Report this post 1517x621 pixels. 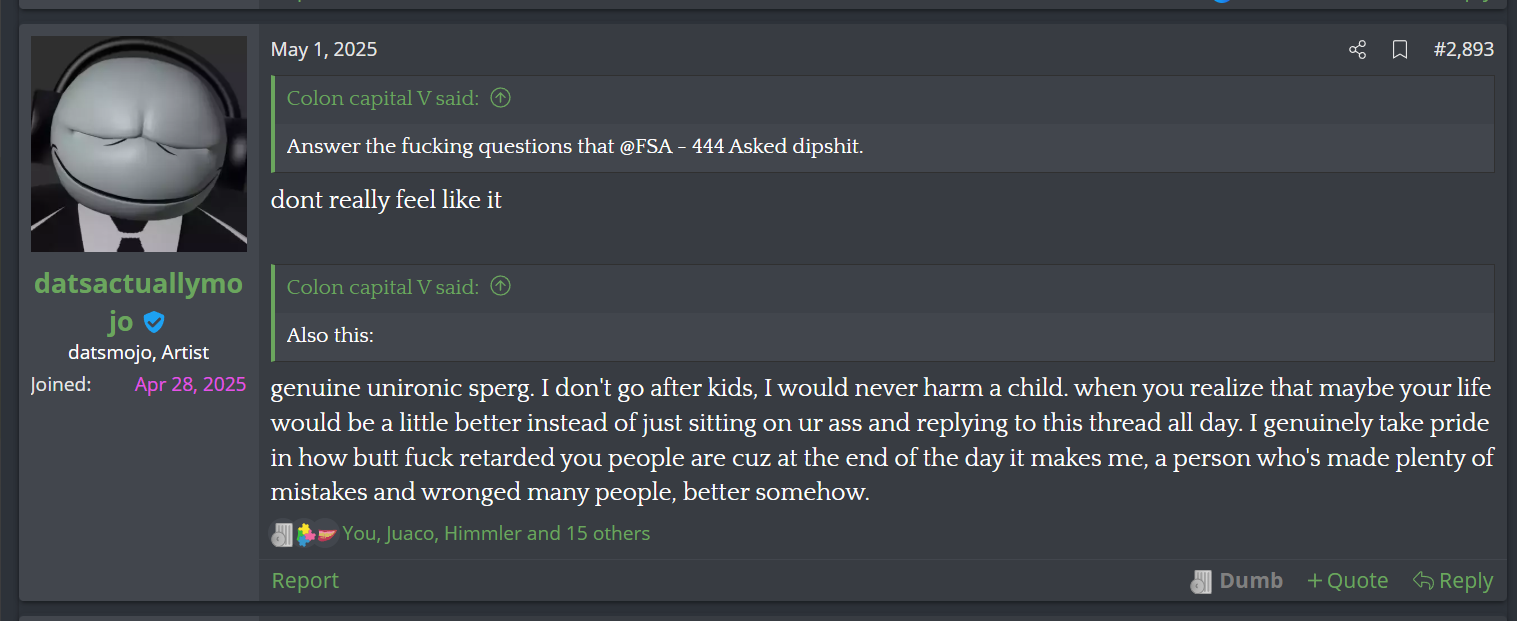point(305,581)
